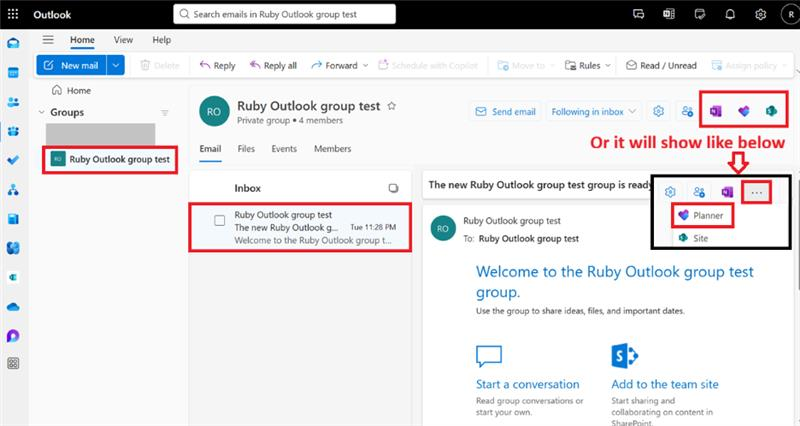Open More apps grid in sidebar
Viewport: 800px width, 426px height.
pyautogui.click(x=13, y=363)
